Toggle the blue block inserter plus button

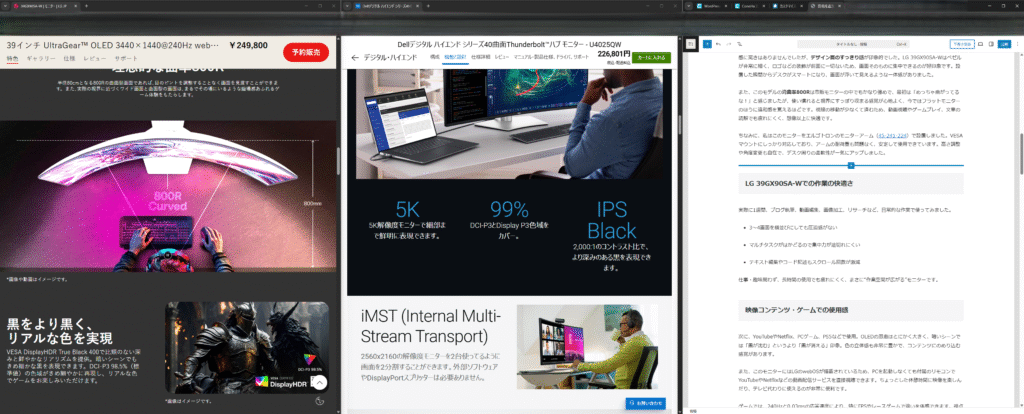(x=707, y=44)
